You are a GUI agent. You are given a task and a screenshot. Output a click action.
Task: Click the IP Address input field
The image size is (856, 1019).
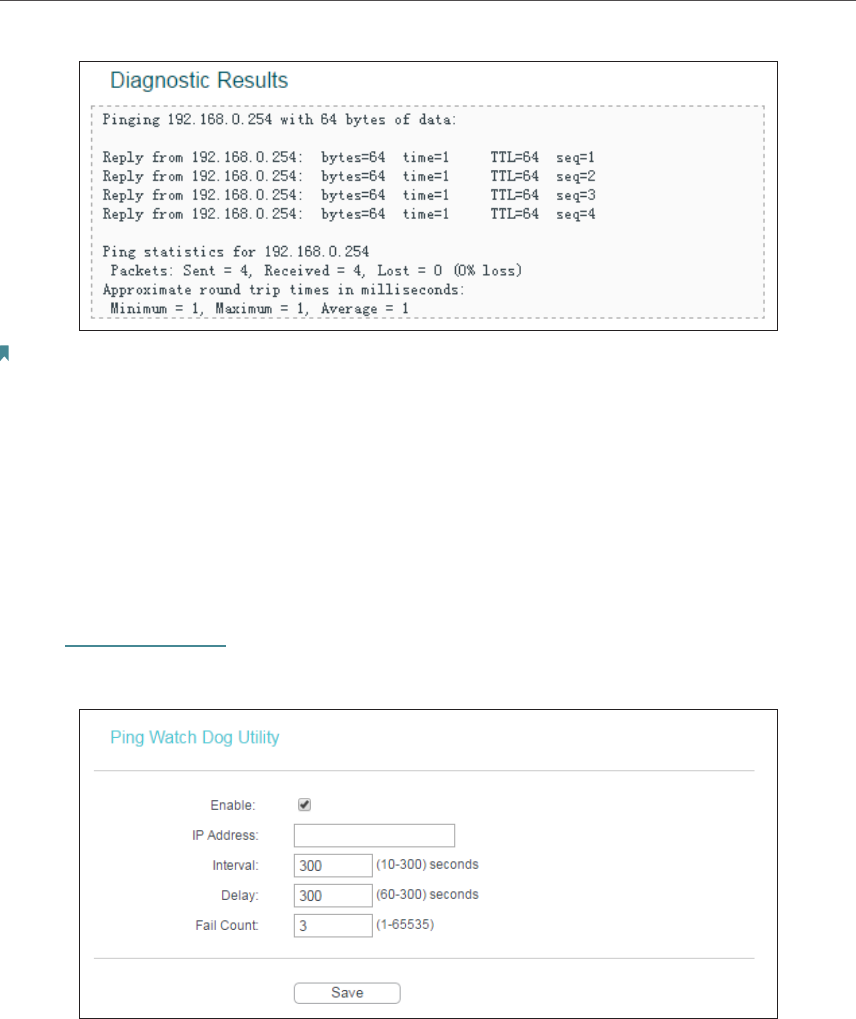click(x=374, y=835)
